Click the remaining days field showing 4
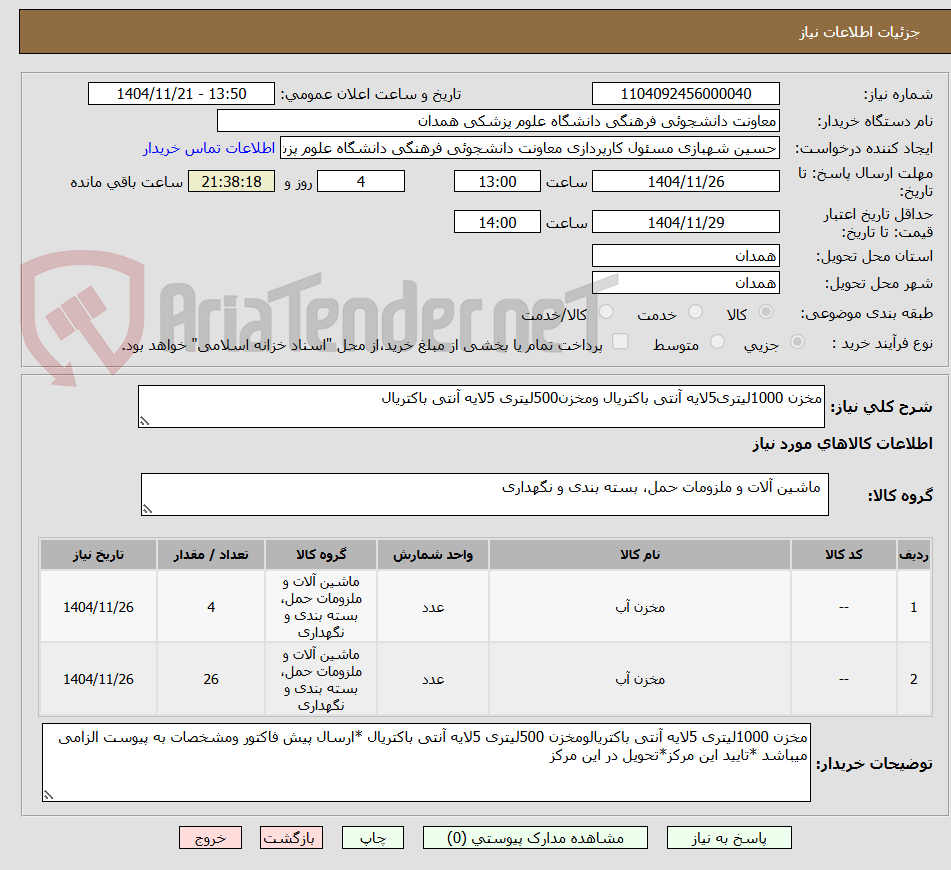The image size is (951, 870). (x=361, y=181)
